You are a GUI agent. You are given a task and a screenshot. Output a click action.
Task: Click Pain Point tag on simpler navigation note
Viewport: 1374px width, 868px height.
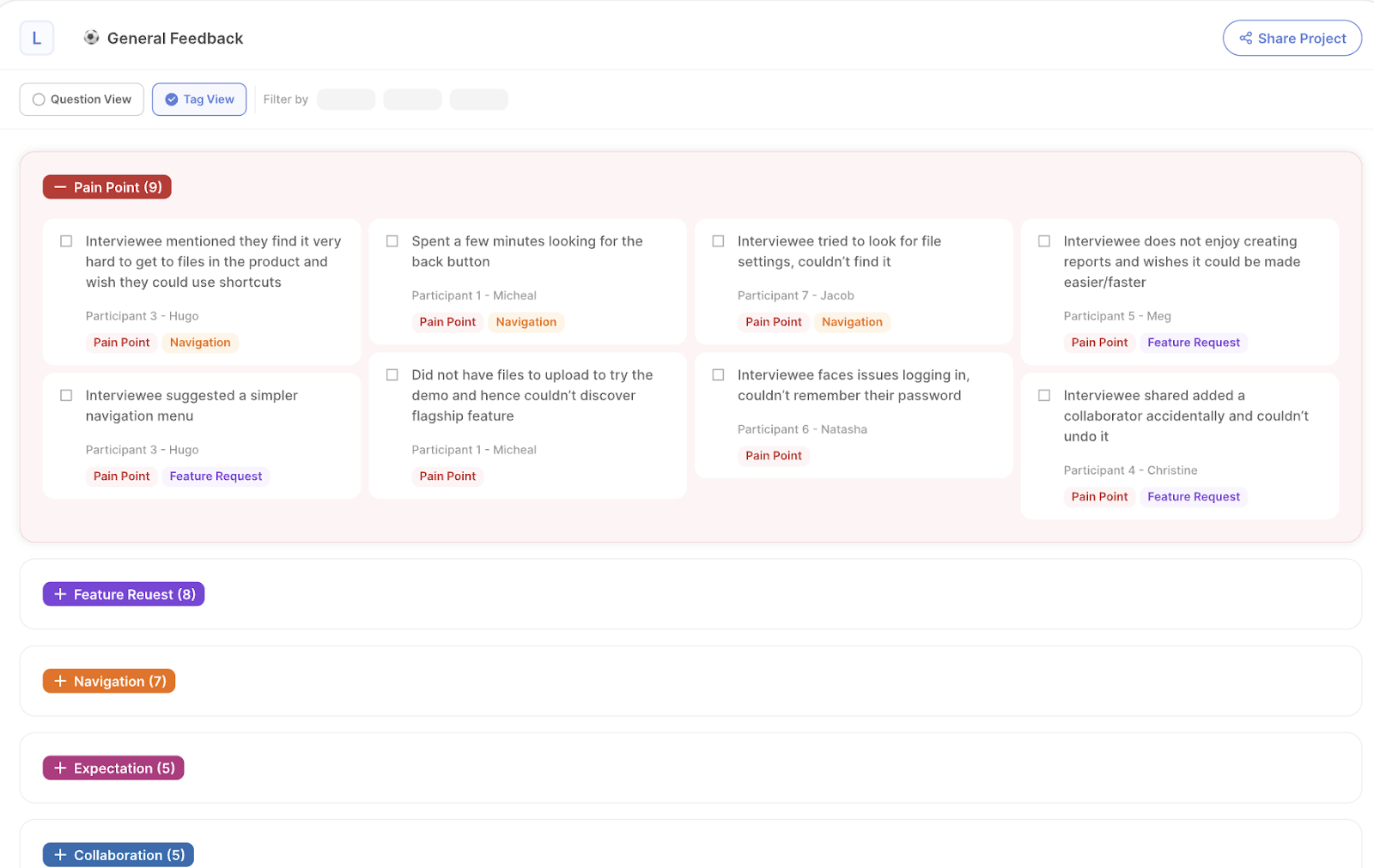pos(121,476)
